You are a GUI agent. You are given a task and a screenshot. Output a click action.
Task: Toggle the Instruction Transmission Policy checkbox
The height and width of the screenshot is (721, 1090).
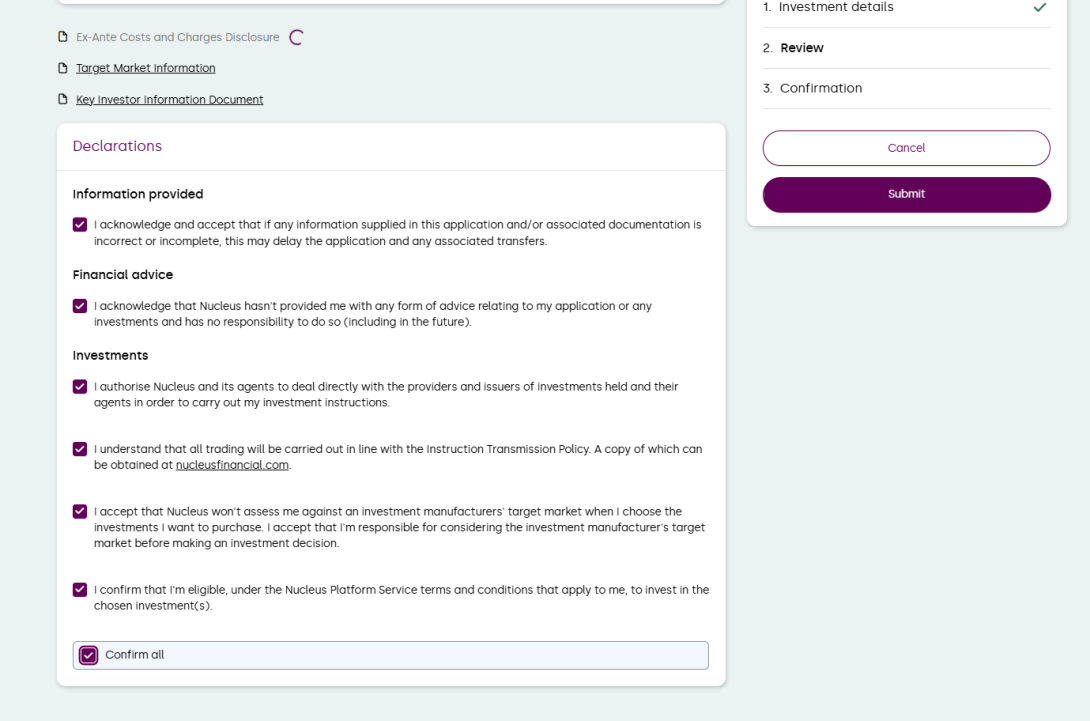point(80,449)
